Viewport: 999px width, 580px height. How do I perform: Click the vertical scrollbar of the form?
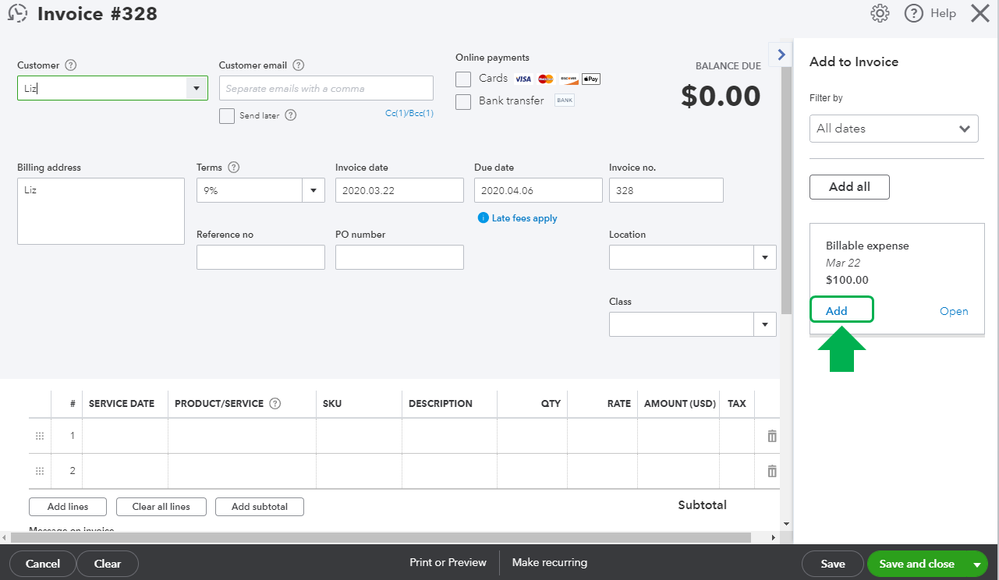click(786, 191)
